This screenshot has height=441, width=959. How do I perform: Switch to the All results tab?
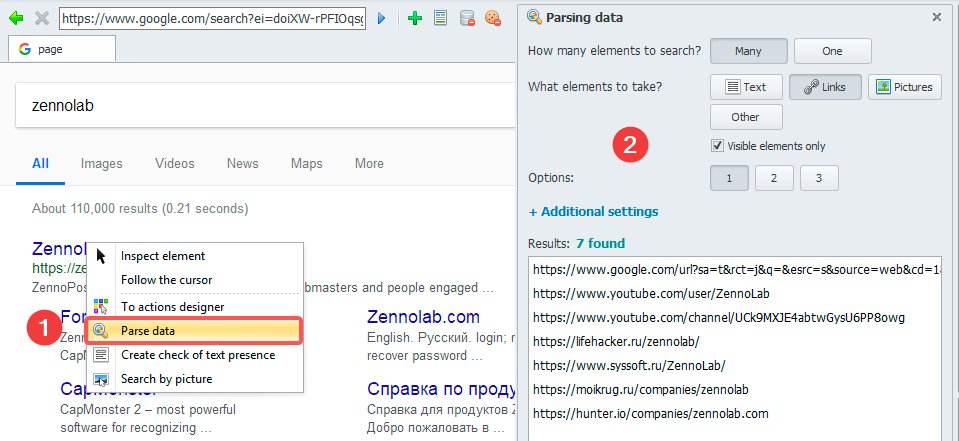pos(40,164)
